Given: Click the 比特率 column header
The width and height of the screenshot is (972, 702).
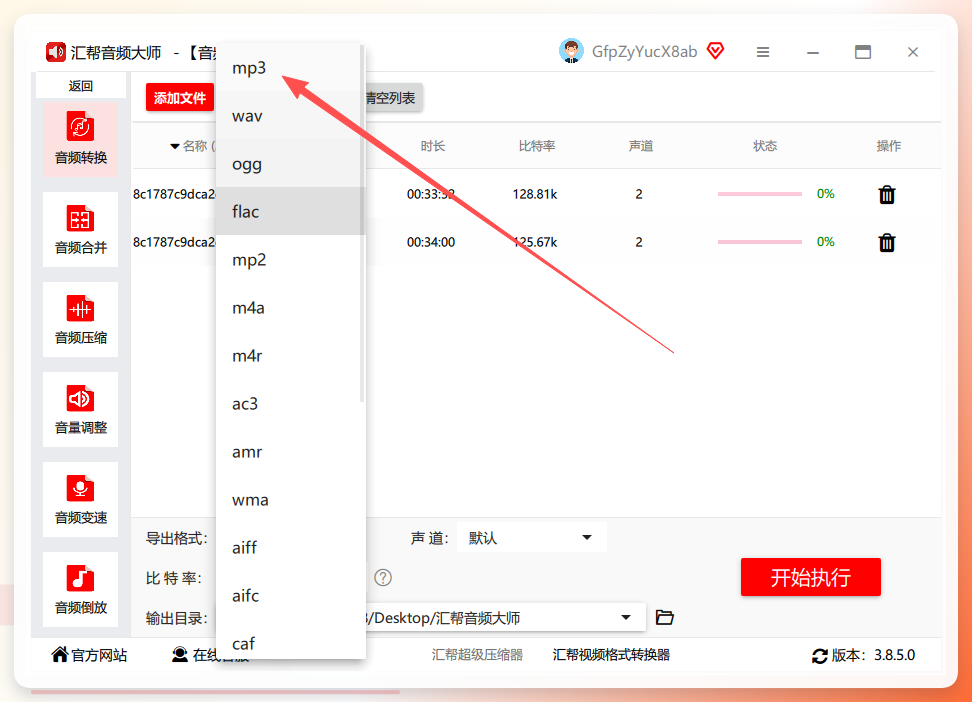Looking at the screenshot, I should coord(537,146).
